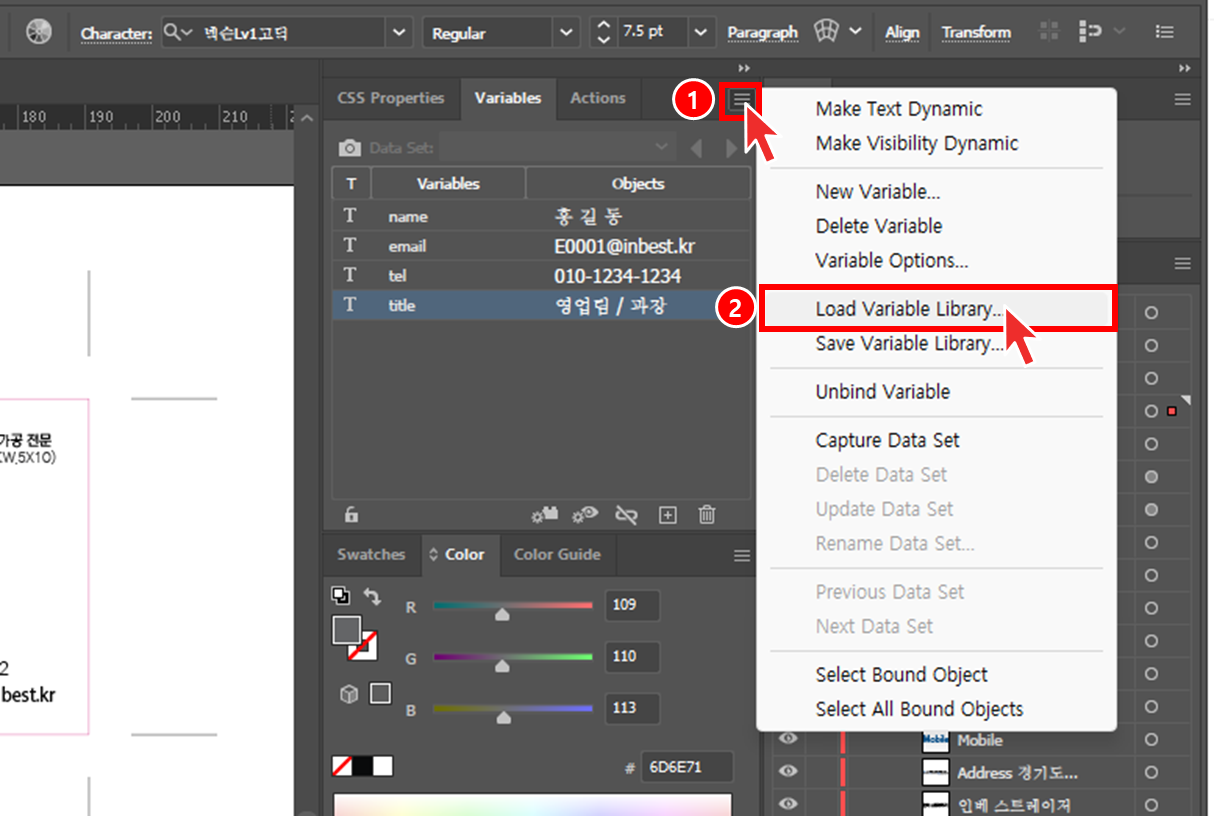Screen dimensions: 1214x816
Task: Click the Mobile layer thumbnail
Action: [x=935, y=740]
